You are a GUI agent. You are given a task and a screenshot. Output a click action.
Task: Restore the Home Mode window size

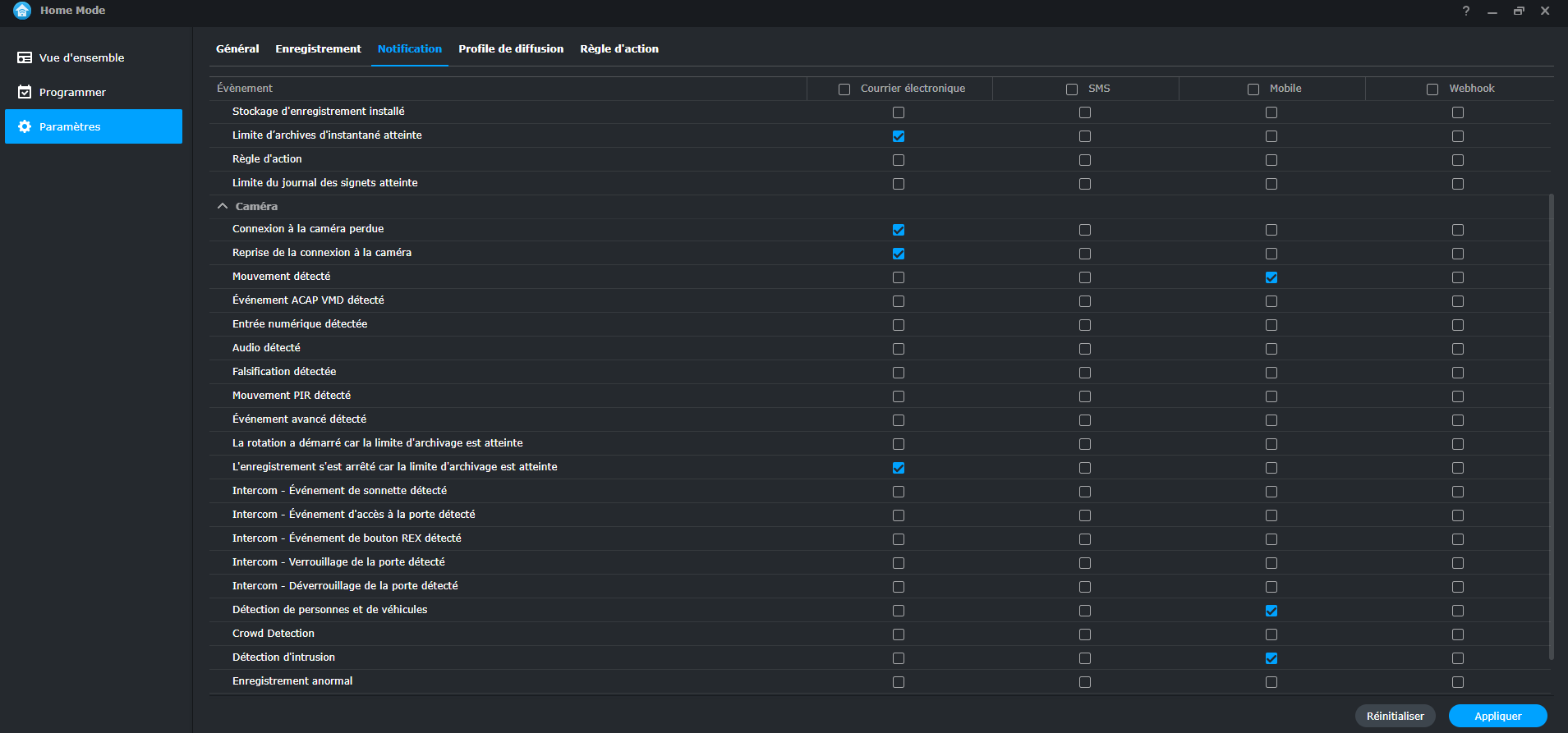[1519, 11]
